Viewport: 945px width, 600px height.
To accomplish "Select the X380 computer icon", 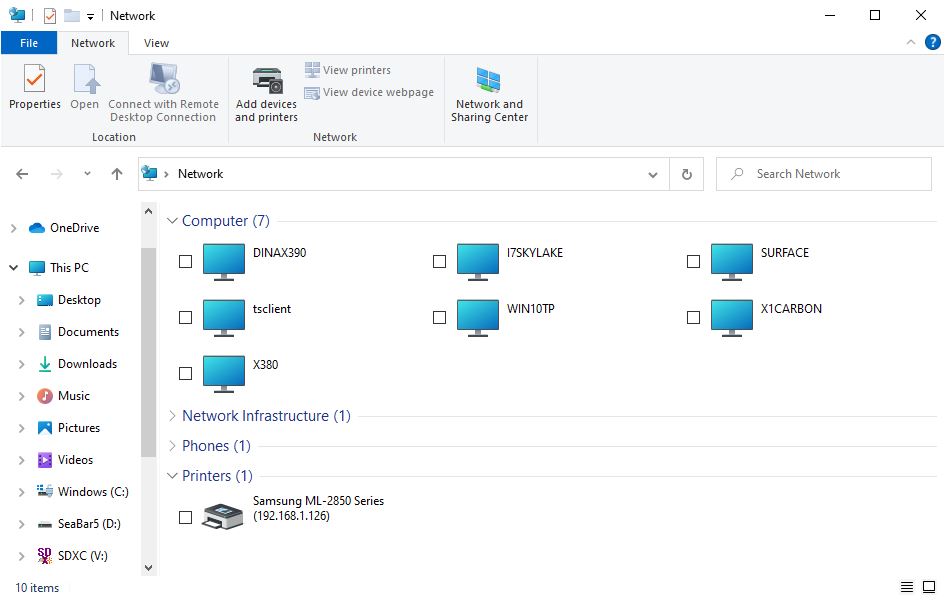I will pos(224,373).
